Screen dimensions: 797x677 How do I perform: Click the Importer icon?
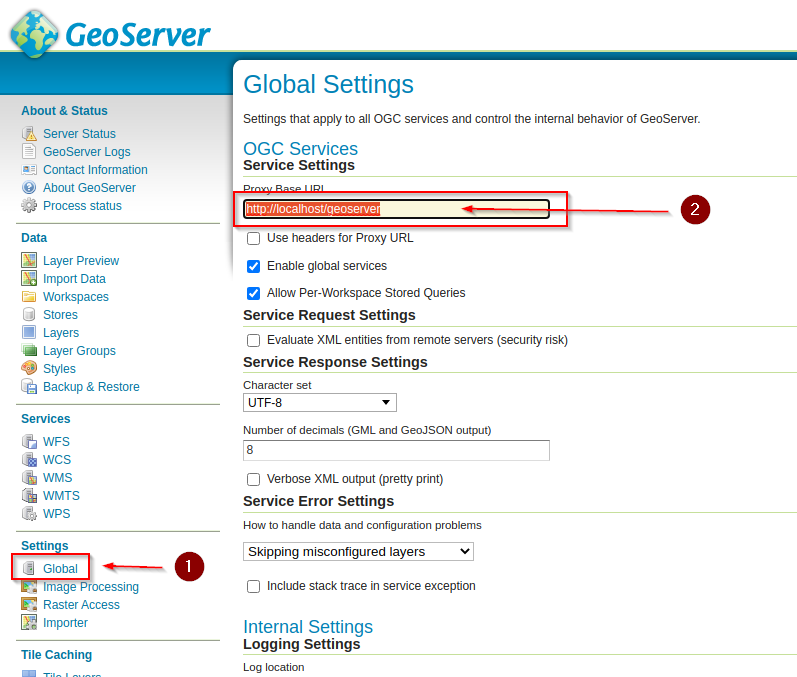(x=29, y=622)
